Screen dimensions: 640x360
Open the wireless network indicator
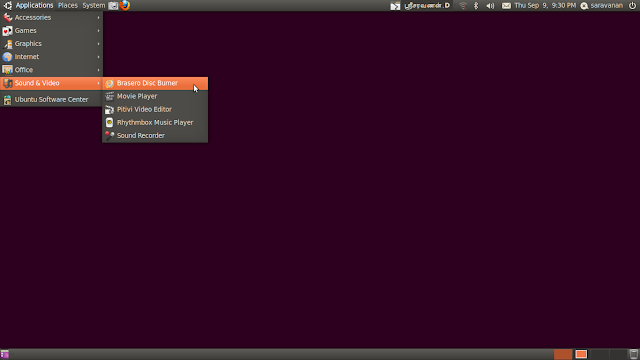pyautogui.click(x=463, y=6)
